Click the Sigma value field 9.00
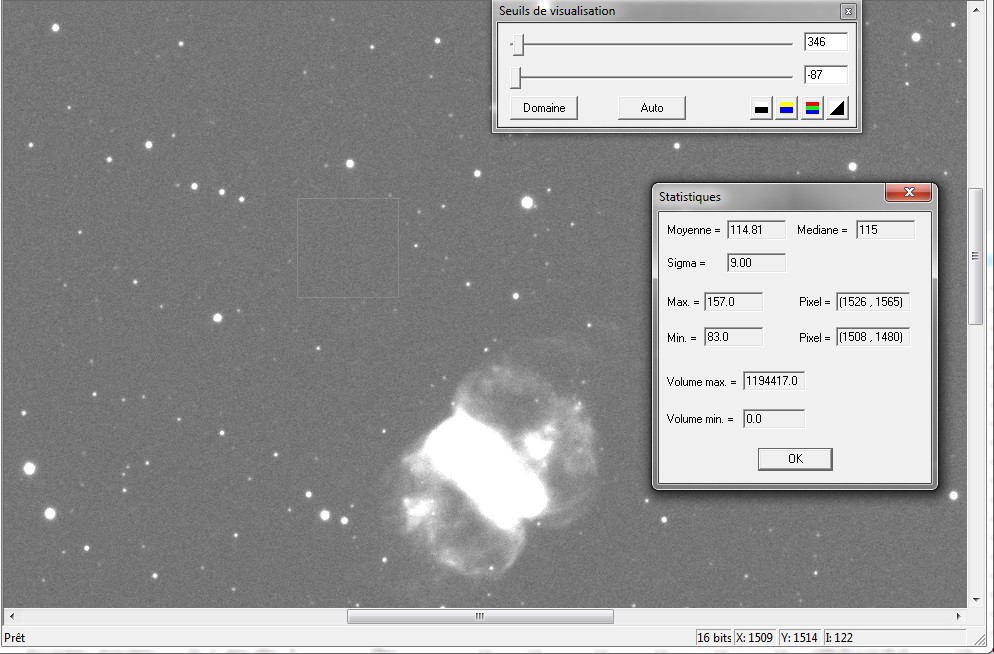994x654 pixels. pos(756,263)
